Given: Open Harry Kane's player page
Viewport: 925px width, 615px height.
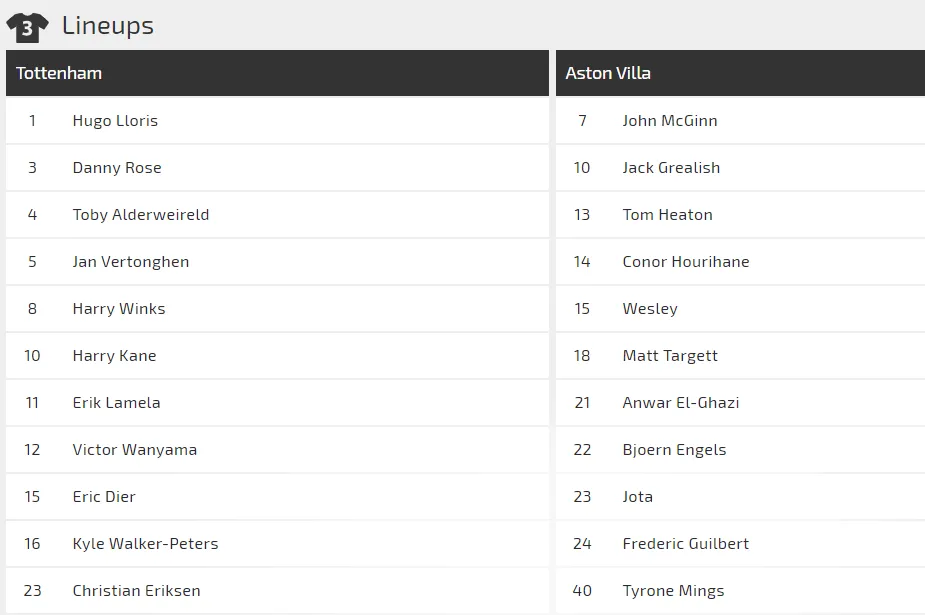Looking at the screenshot, I should [x=114, y=356].
